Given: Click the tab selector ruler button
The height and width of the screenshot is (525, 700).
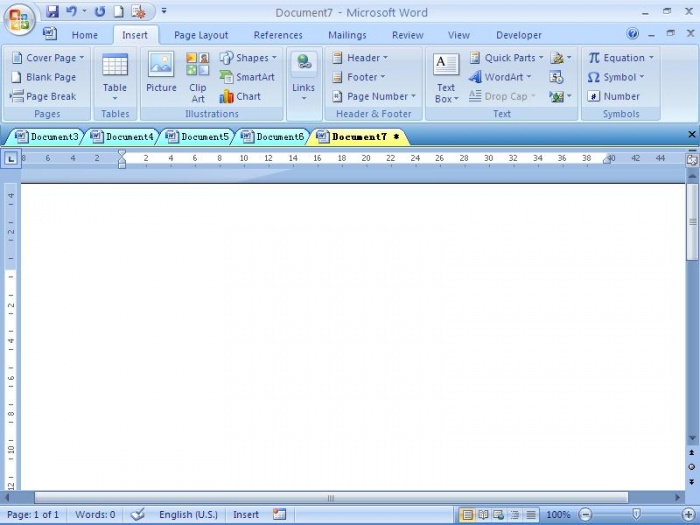Looking at the screenshot, I should pos(11,158).
